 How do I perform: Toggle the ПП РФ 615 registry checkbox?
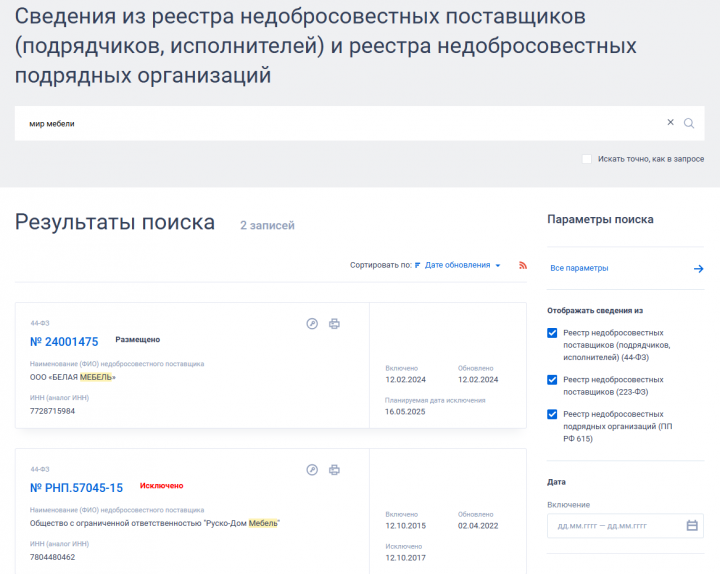coord(552,414)
